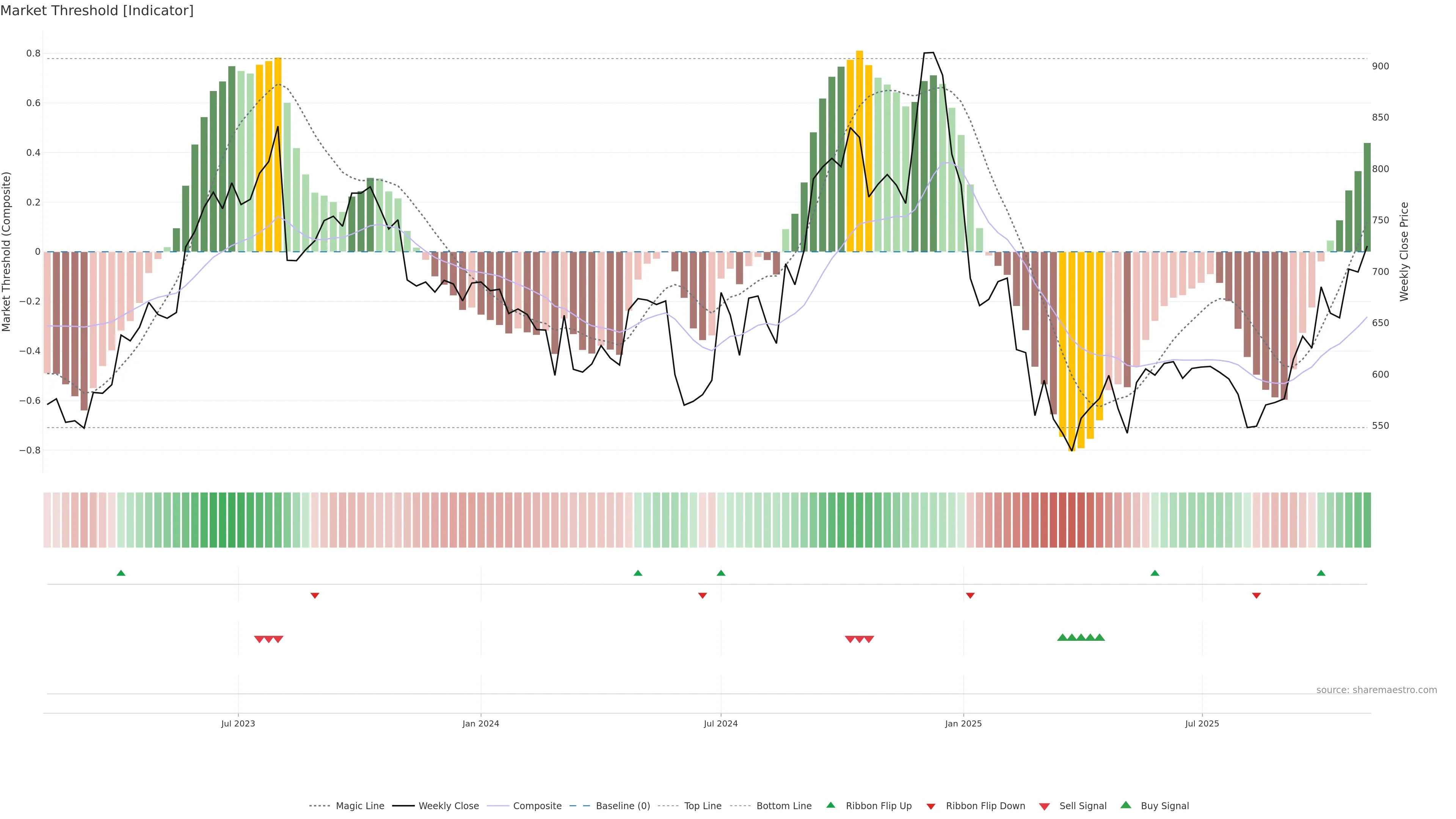Click the Jan 2024 x-axis label
The width and height of the screenshot is (1456, 819).
click(480, 723)
